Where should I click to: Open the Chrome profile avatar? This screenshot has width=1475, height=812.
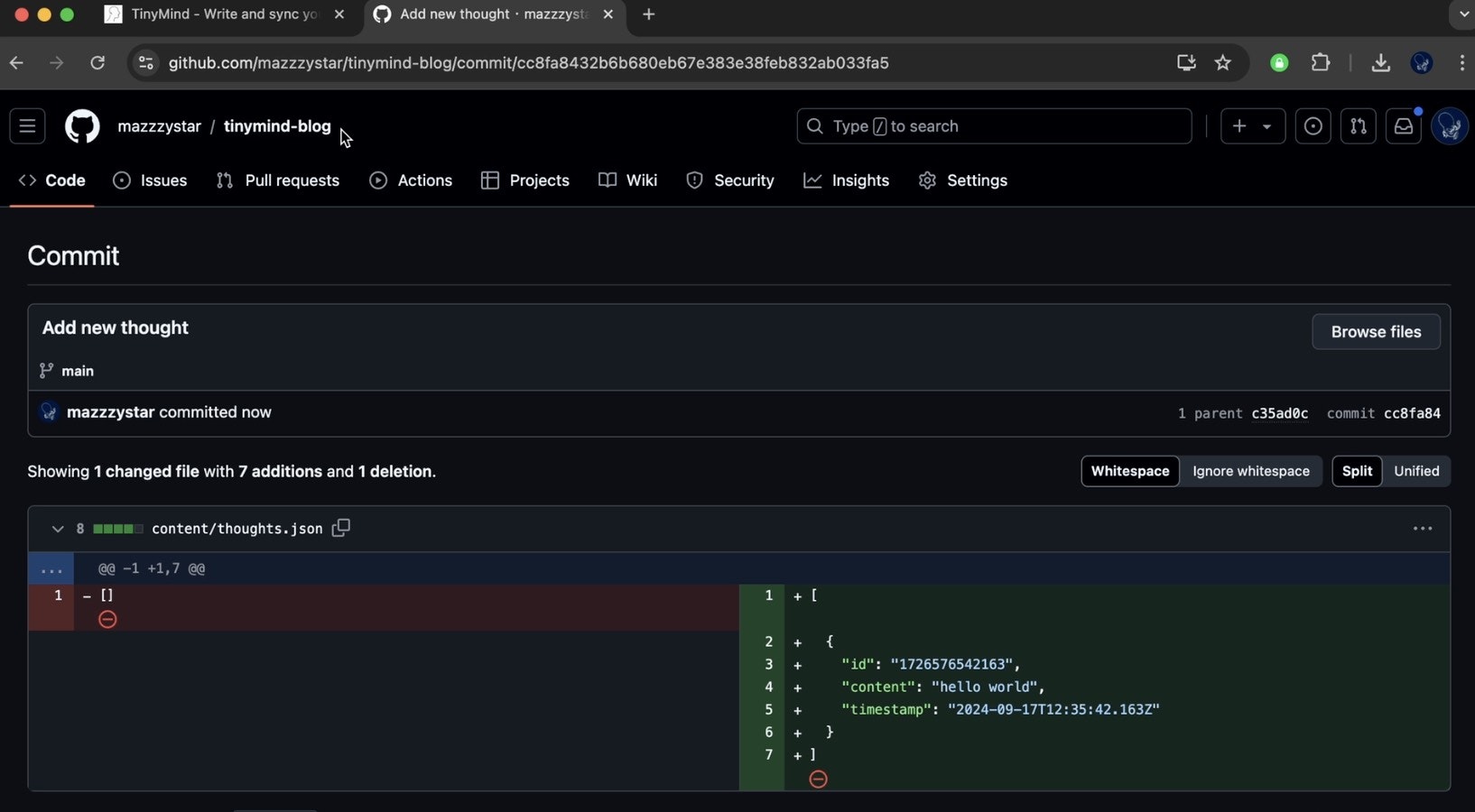coord(1422,62)
